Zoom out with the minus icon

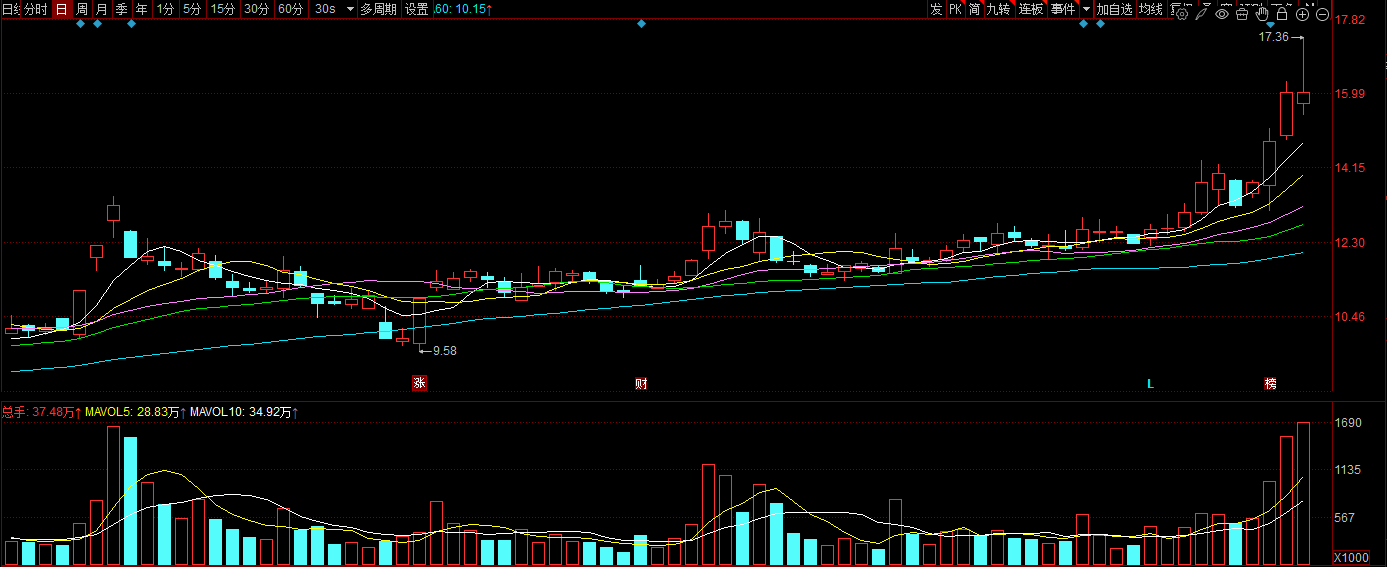click(1322, 14)
